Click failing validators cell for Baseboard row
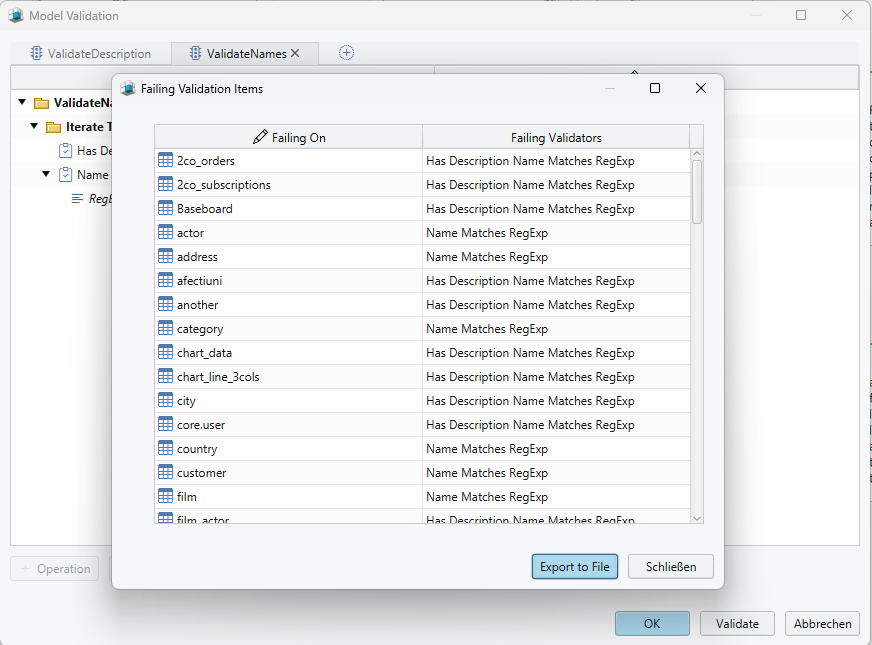 [556, 209]
